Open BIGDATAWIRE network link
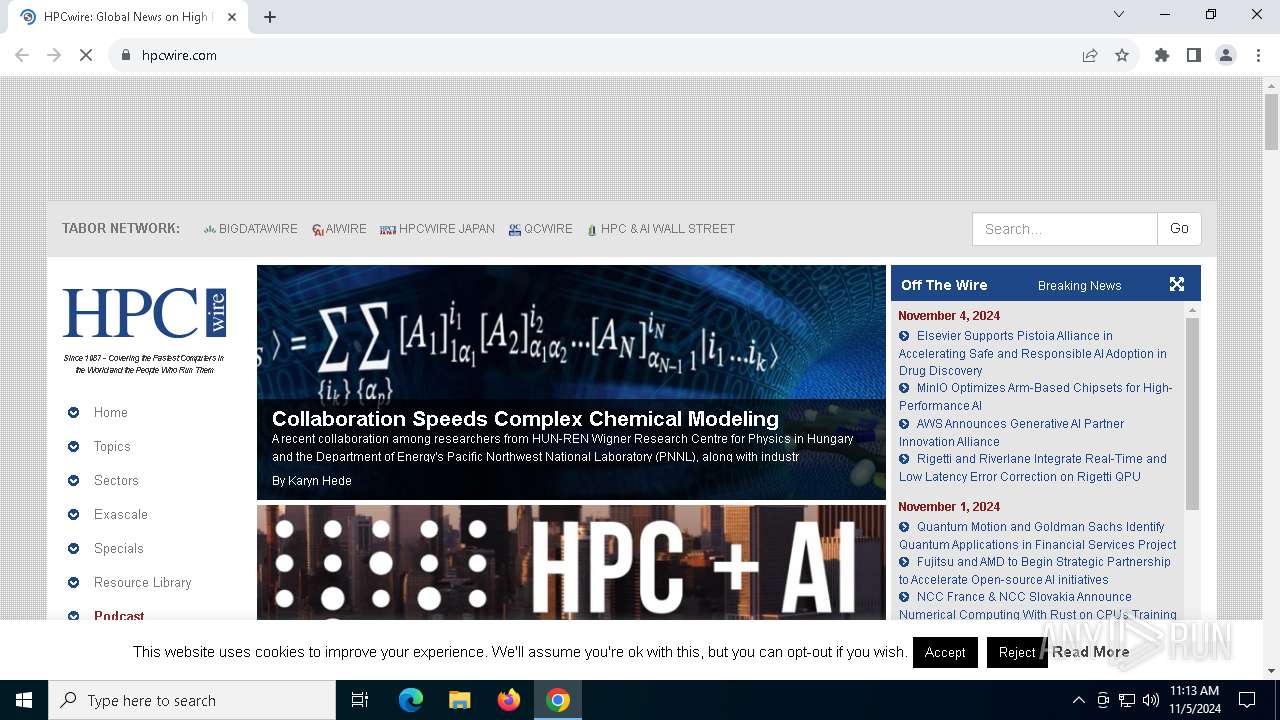Image resolution: width=1280 pixels, height=720 pixels. [x=250, y=229]
